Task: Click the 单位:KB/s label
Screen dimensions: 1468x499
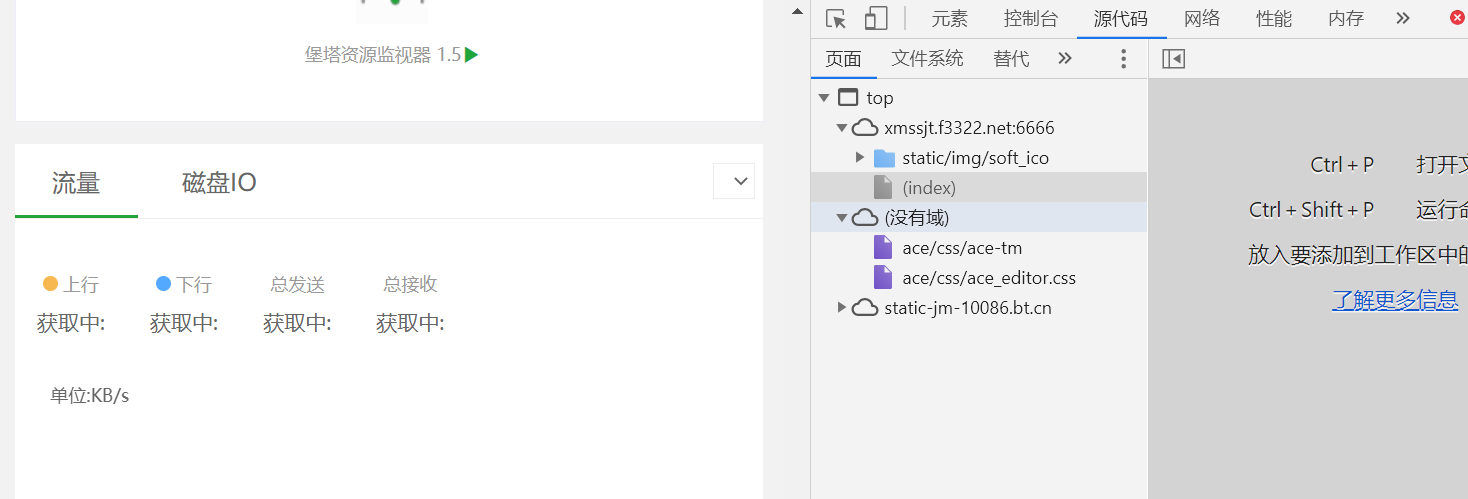Action: [x=90, y=396]
